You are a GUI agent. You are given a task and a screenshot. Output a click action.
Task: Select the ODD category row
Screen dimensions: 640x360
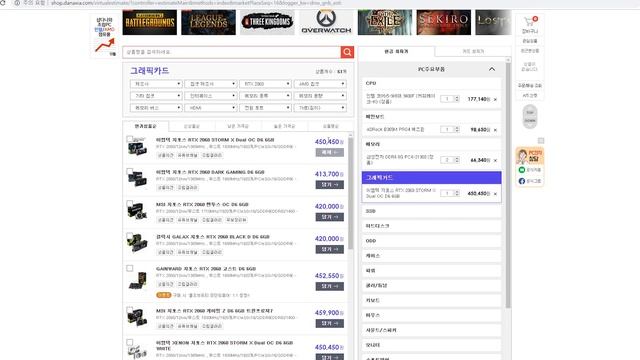click(x=431, y=241)
